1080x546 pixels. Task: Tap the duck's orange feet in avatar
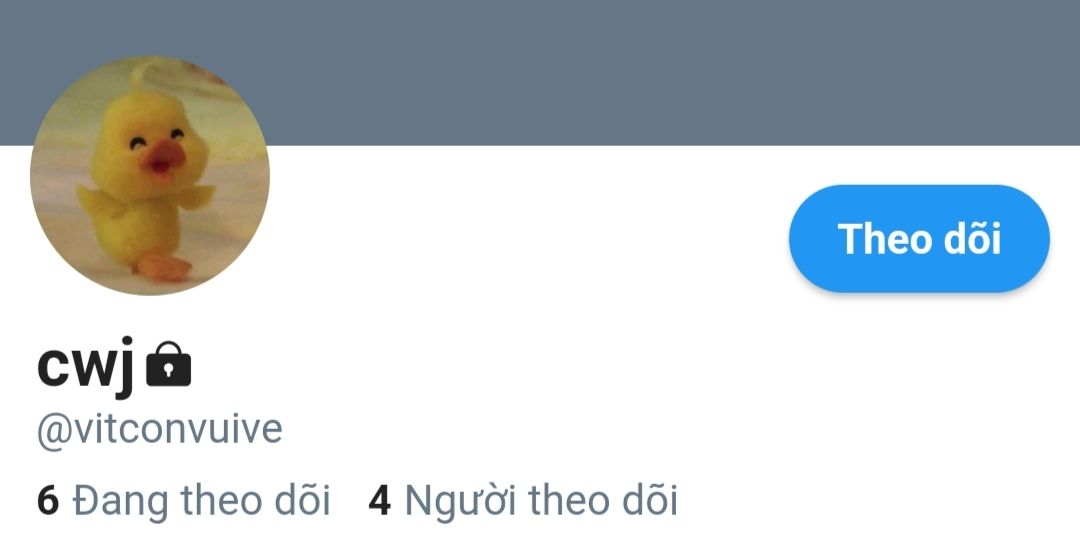click(x=163, y=267)
